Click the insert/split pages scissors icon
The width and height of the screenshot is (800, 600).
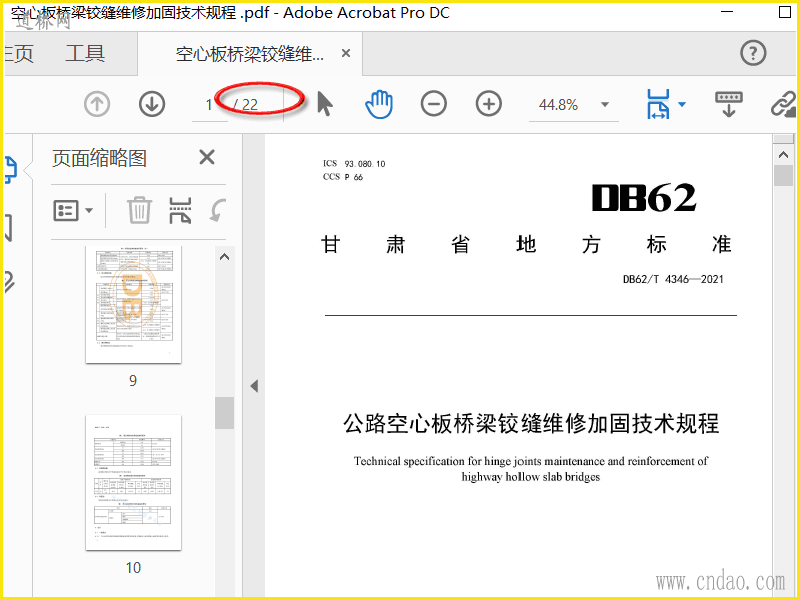[x=180, y=210]
